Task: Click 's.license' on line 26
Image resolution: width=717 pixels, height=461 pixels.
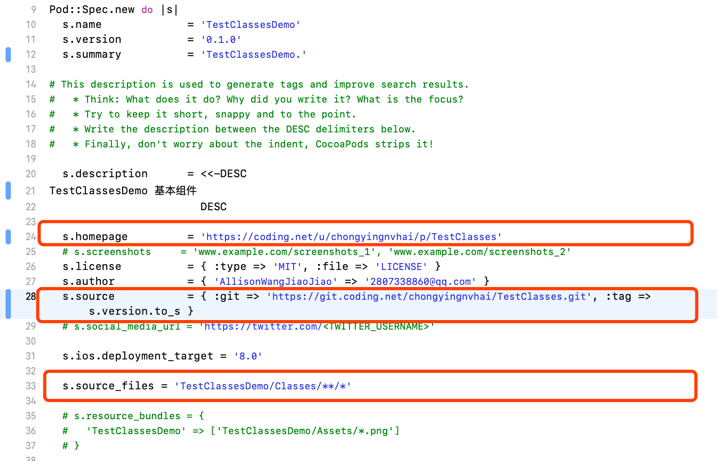Action: [x=92, y=266]
